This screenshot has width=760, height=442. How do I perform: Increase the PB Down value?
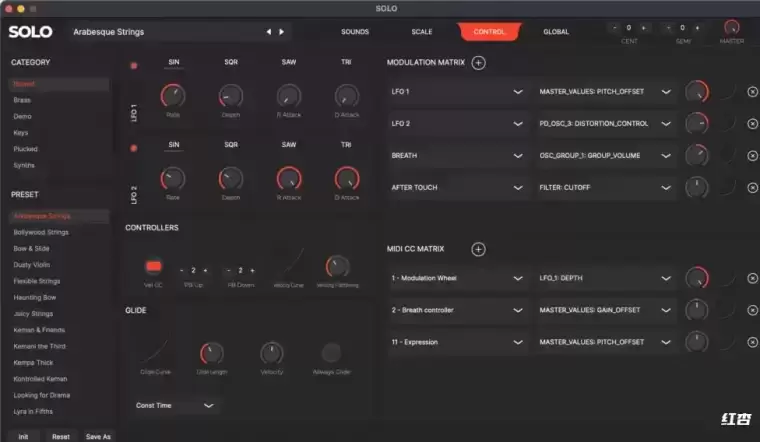point(252,270)
